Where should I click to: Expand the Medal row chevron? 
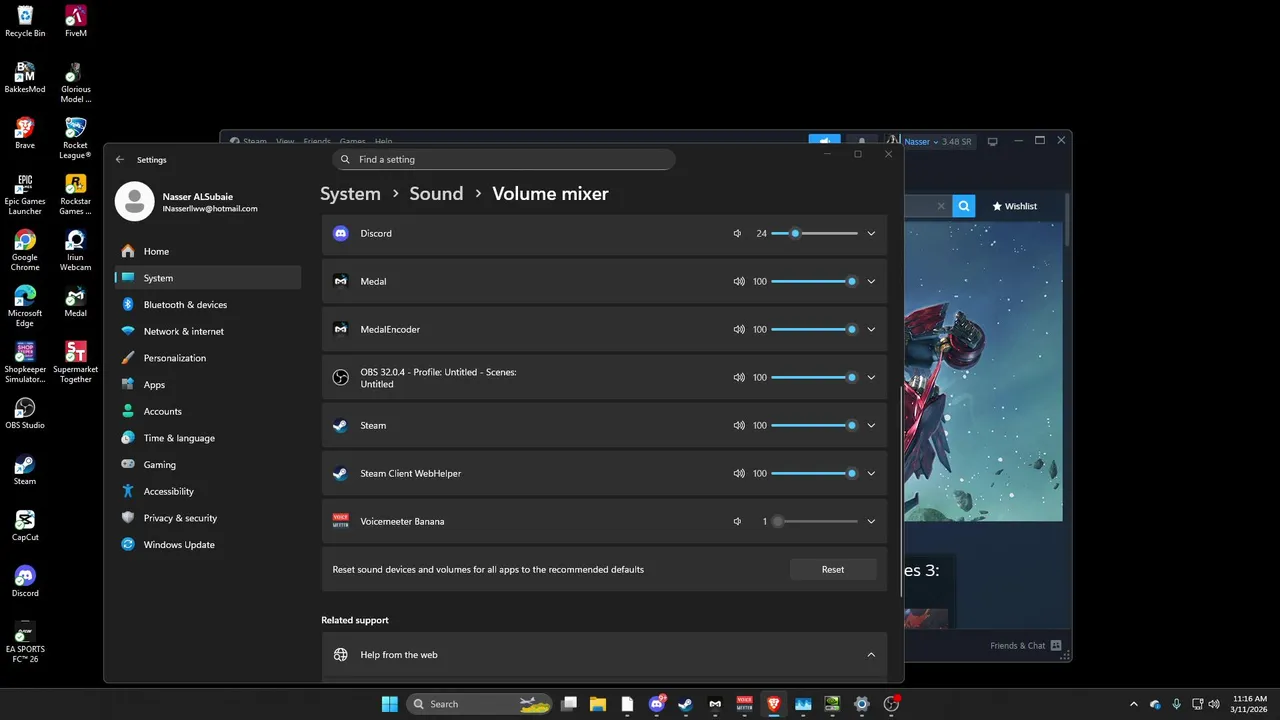point(871,281)
